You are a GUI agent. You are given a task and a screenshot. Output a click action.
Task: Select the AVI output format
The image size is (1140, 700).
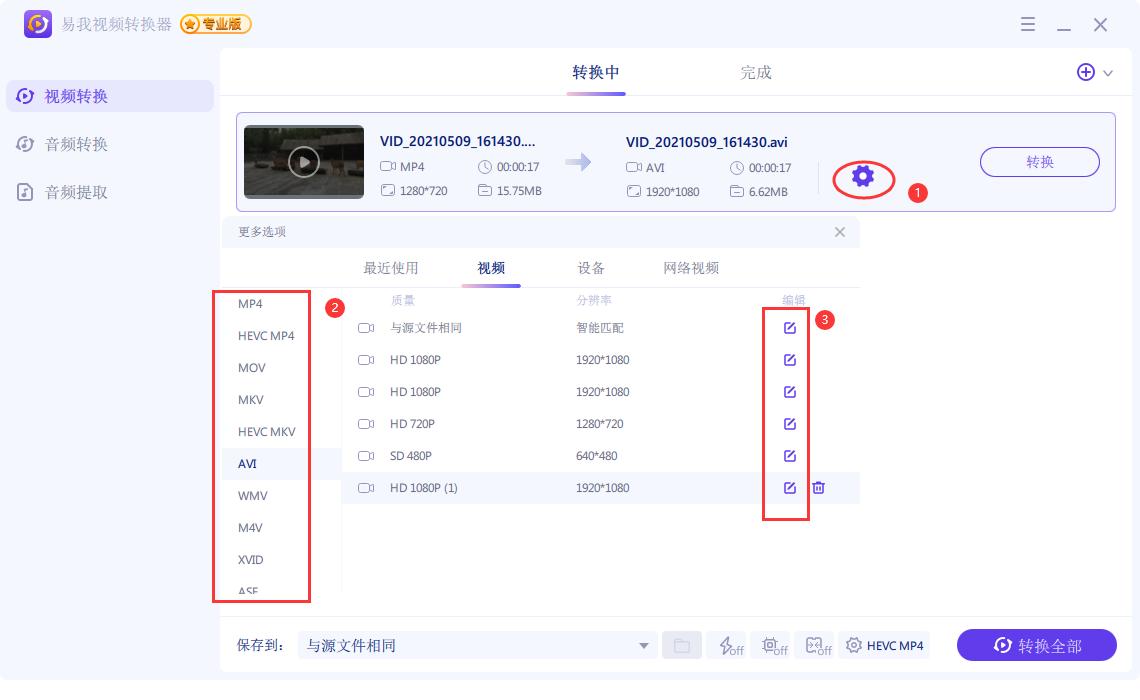point(247,463)
